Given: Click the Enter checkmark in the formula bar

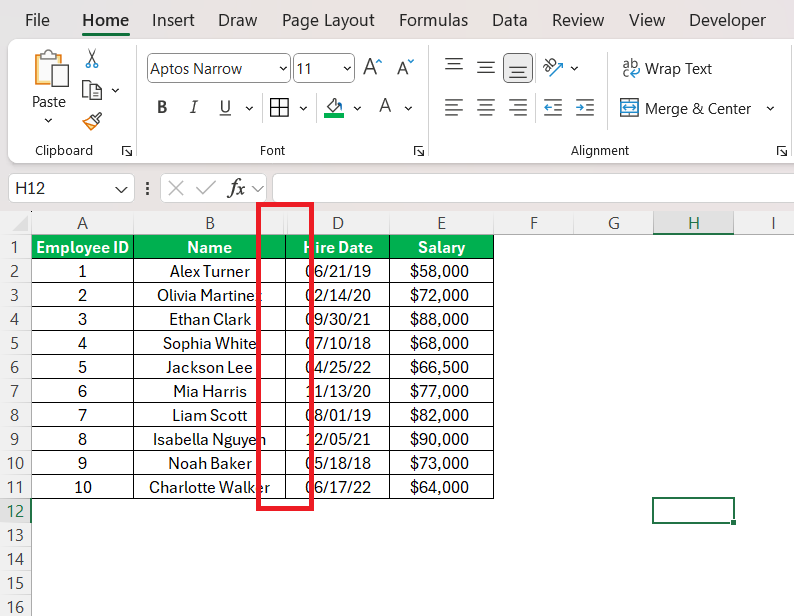Looking at the screenshot, I should click(206, 188).
